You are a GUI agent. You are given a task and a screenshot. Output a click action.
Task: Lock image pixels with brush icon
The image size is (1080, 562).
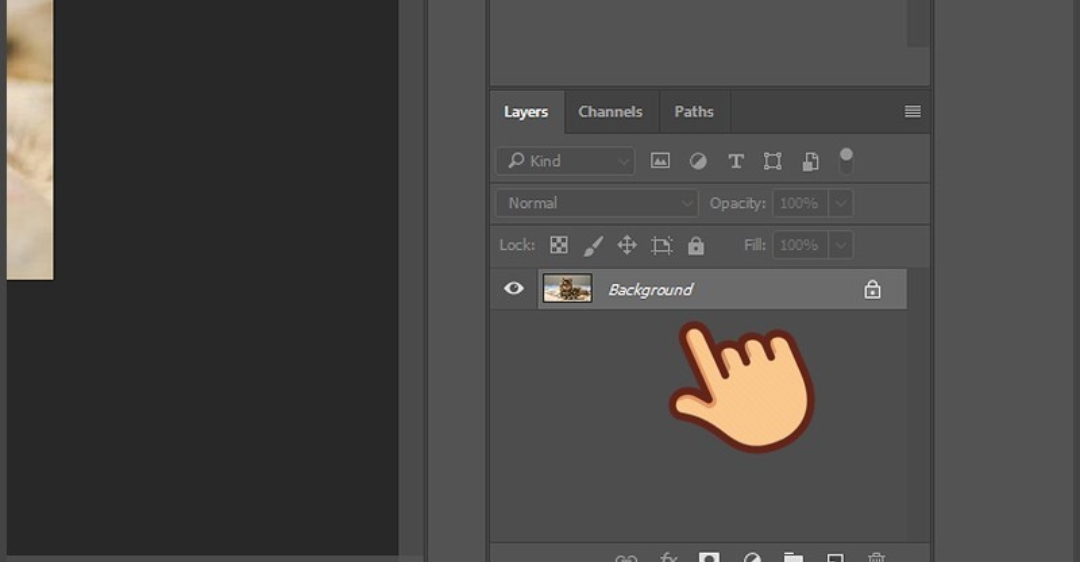(592, 245)
